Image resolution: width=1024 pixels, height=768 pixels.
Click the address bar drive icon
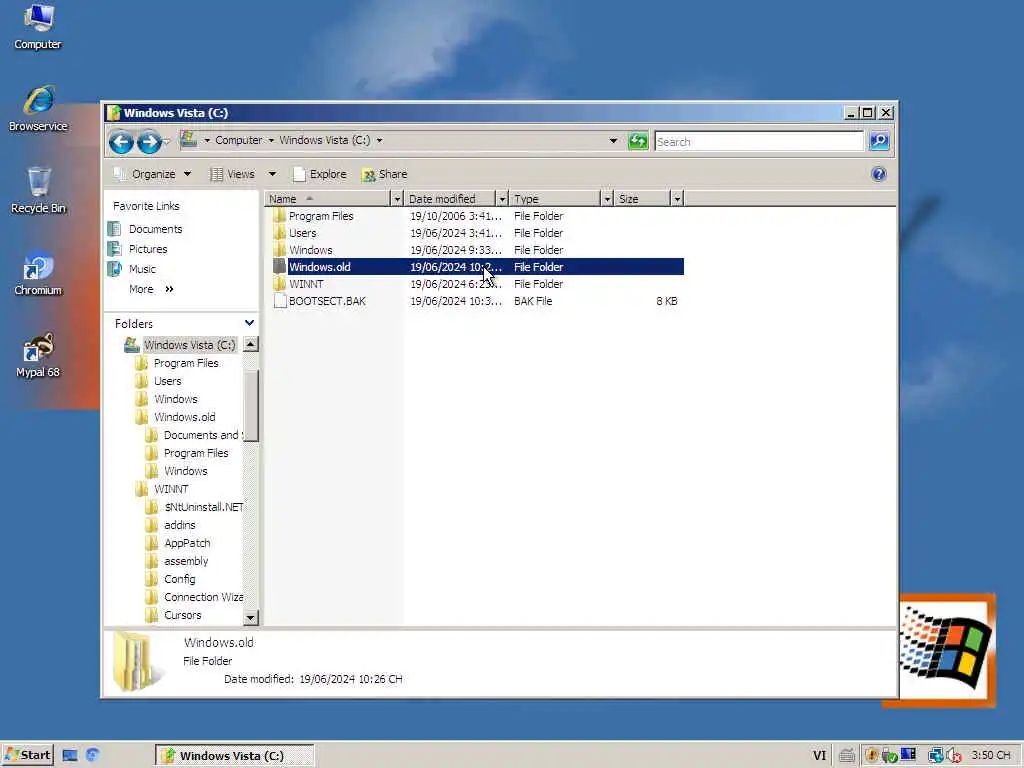189,139
